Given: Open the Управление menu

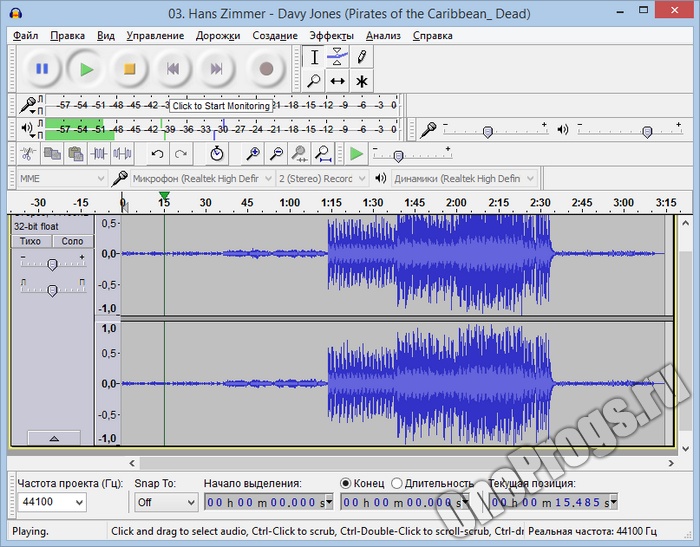Looking at the screenshot, I should [x=155, y=36].
